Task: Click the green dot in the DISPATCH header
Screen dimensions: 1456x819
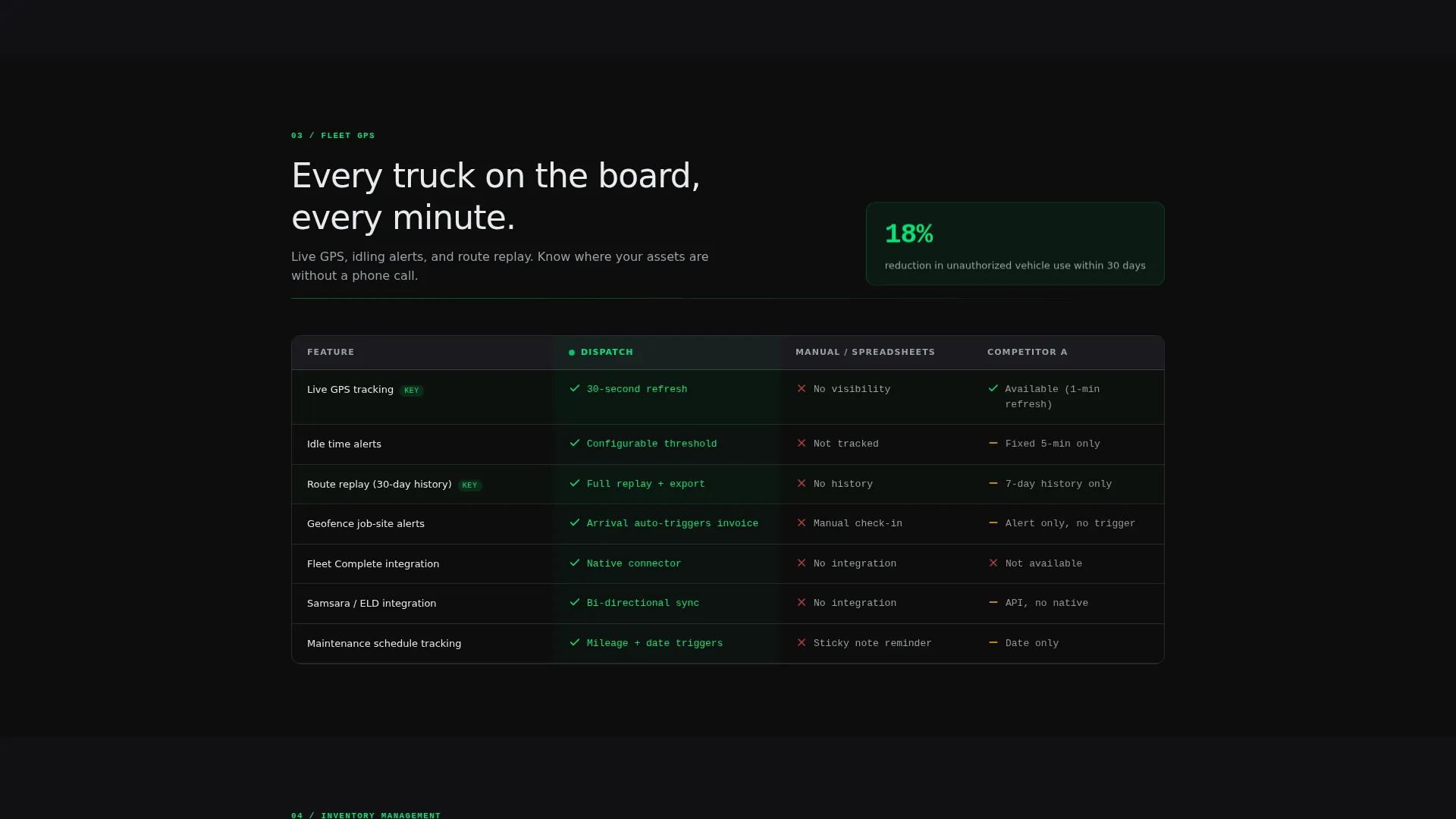Action: click(572, 353)
